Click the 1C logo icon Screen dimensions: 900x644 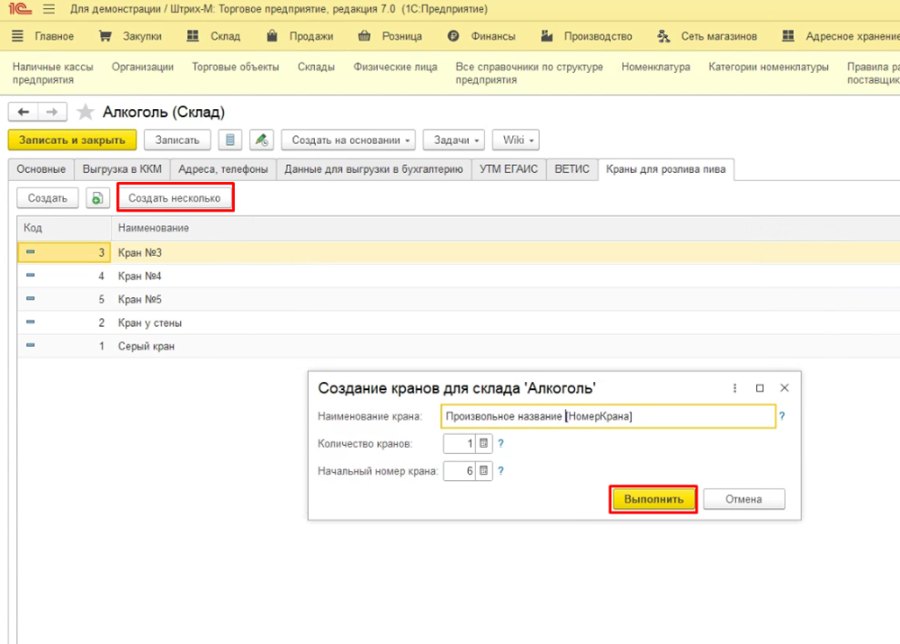pyautogui.click(x=20, y=9)
